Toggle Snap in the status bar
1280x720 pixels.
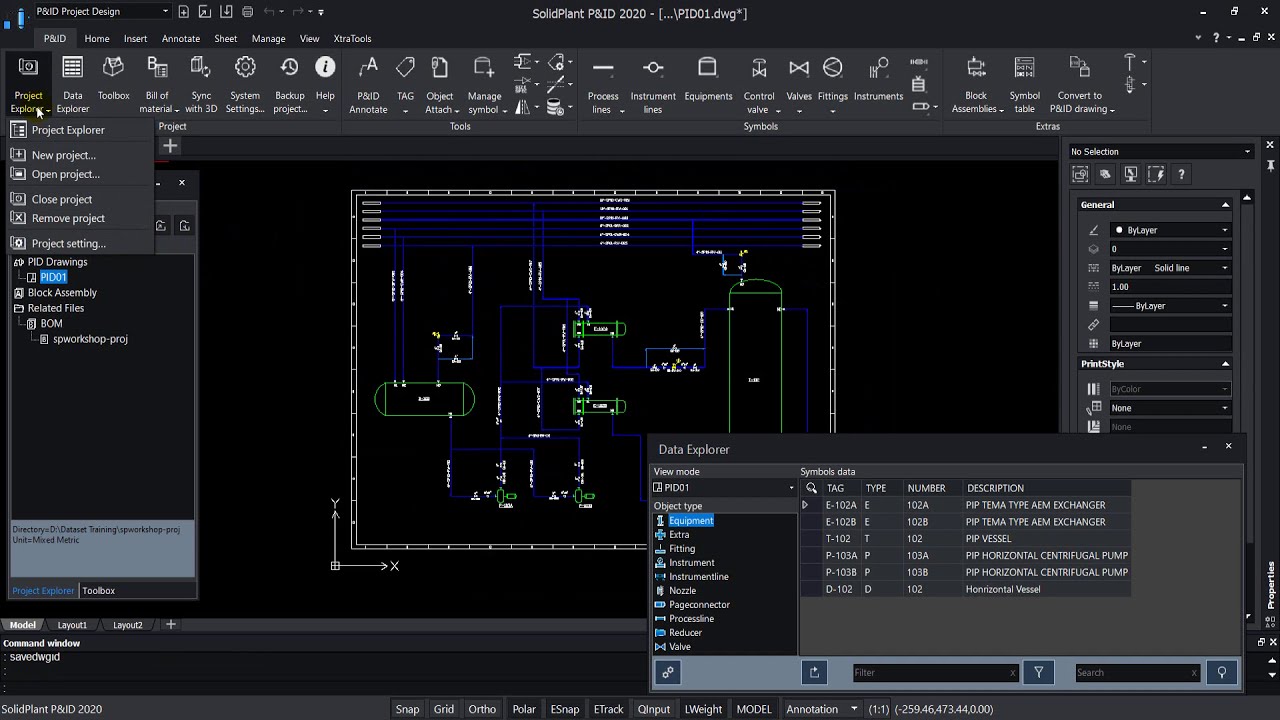[x=407, y=709]
